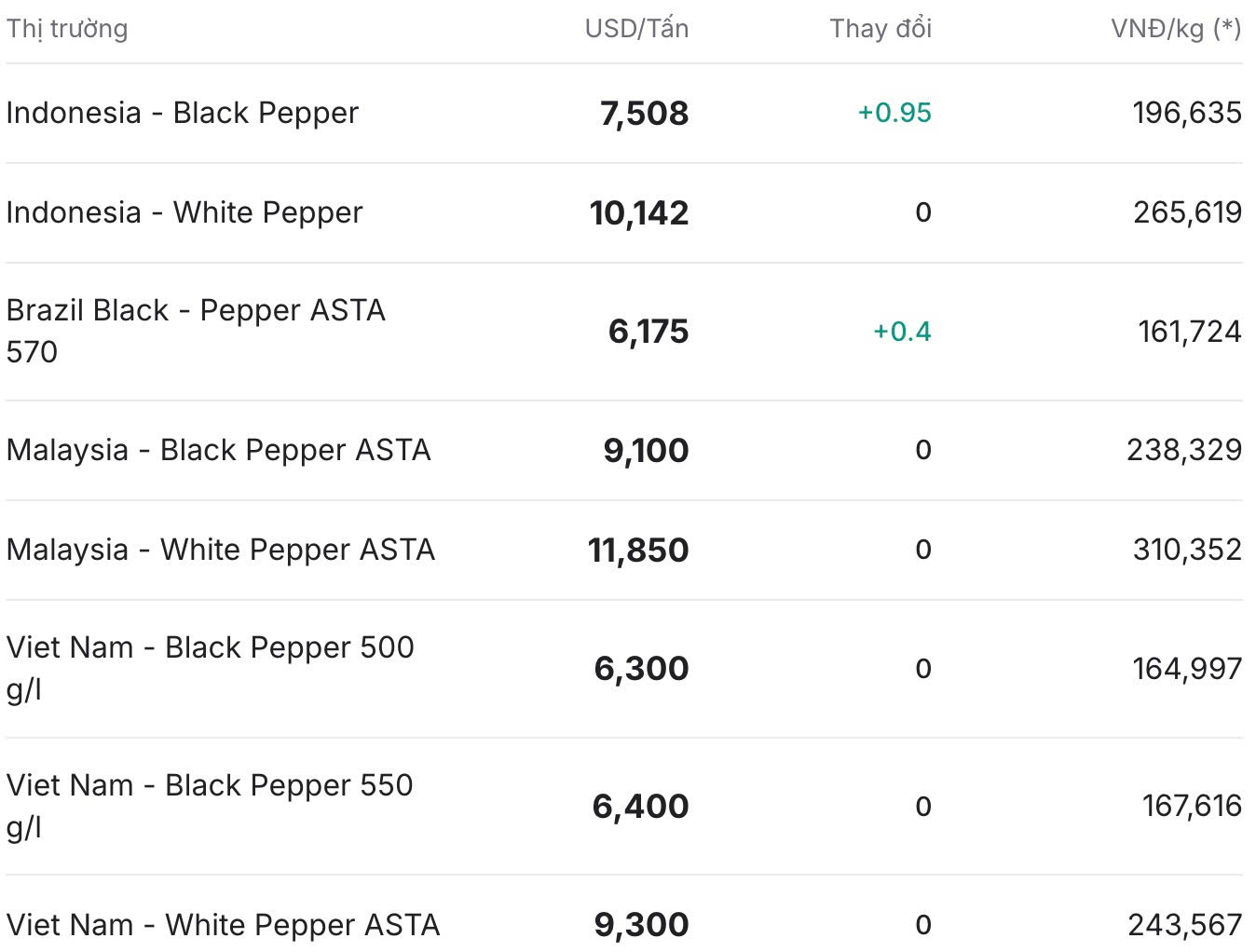Select Malaysia - White Pepper ASTA entry
This screenshot has width=1256, height=952.
[x=221, y=550]
